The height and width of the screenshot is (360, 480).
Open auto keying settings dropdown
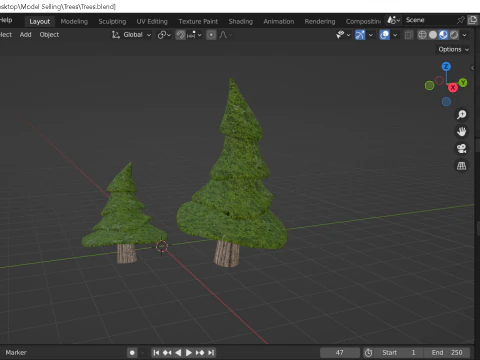click(x=143, y=352)
